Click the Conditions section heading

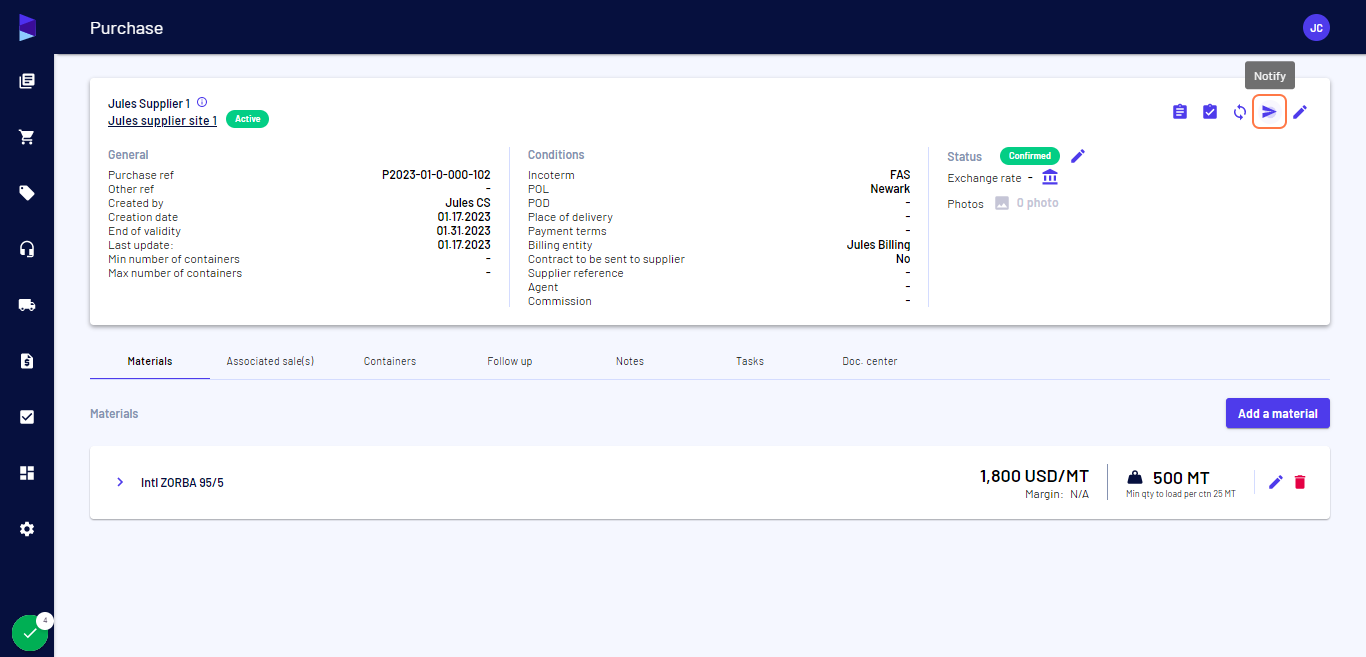pyautogui.click(x=556, y=155)
